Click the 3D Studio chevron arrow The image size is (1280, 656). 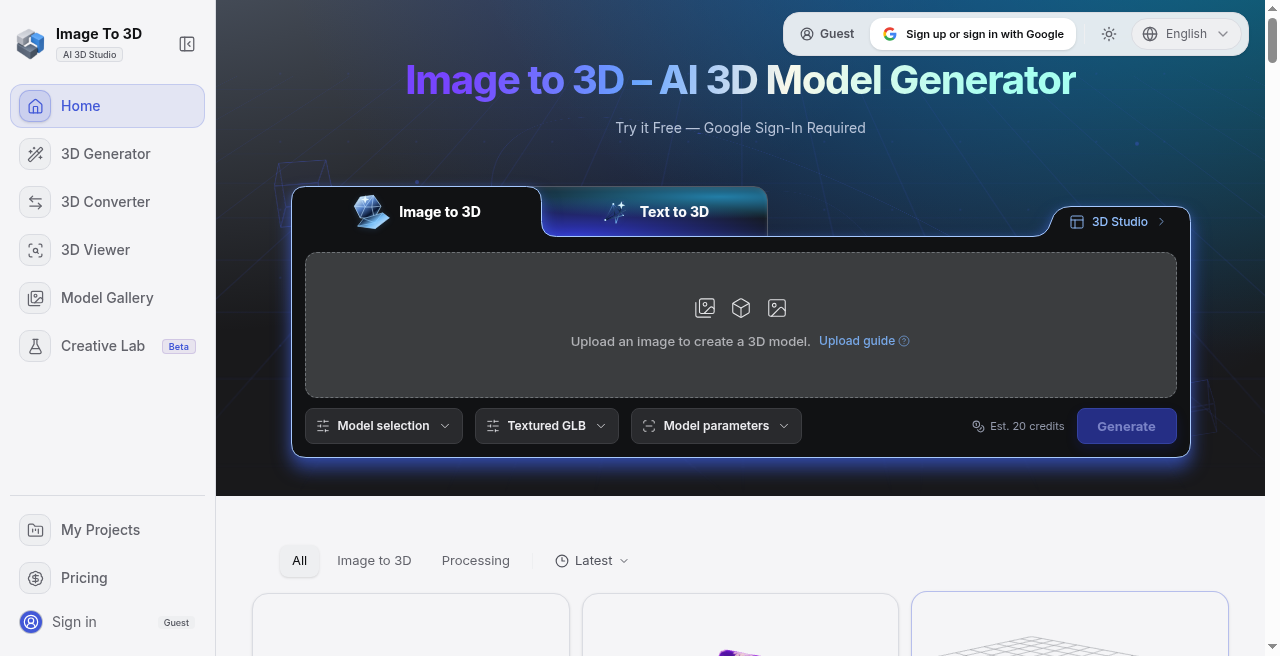pos(1161,222)
